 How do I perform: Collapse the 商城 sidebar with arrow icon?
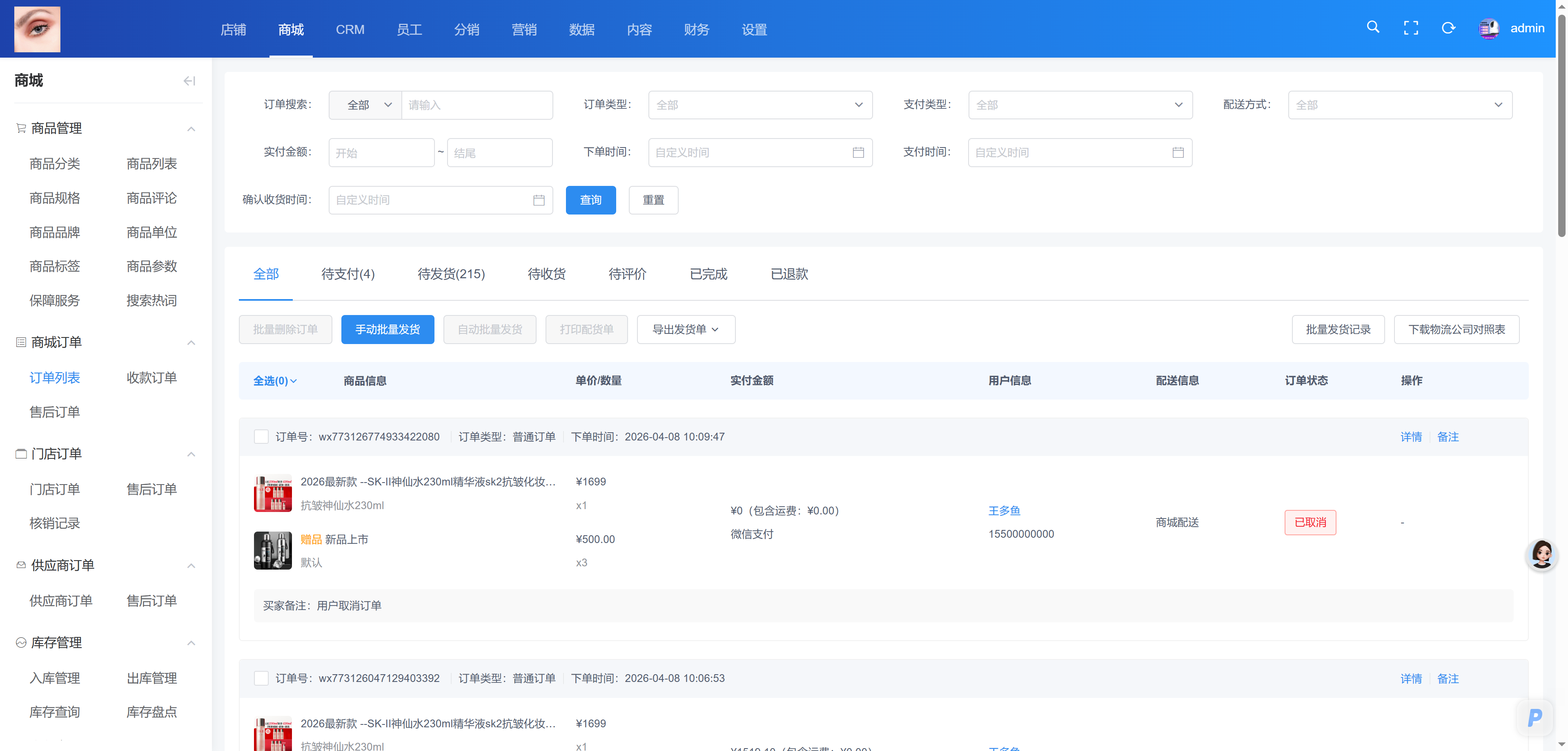189,80
